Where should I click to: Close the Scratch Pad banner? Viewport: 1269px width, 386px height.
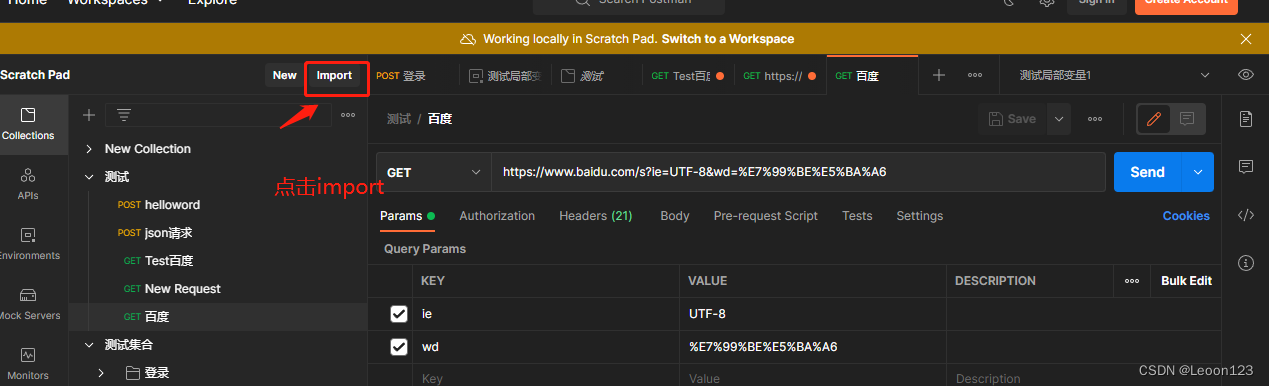pyautogui.click(x=1246, y=39)
